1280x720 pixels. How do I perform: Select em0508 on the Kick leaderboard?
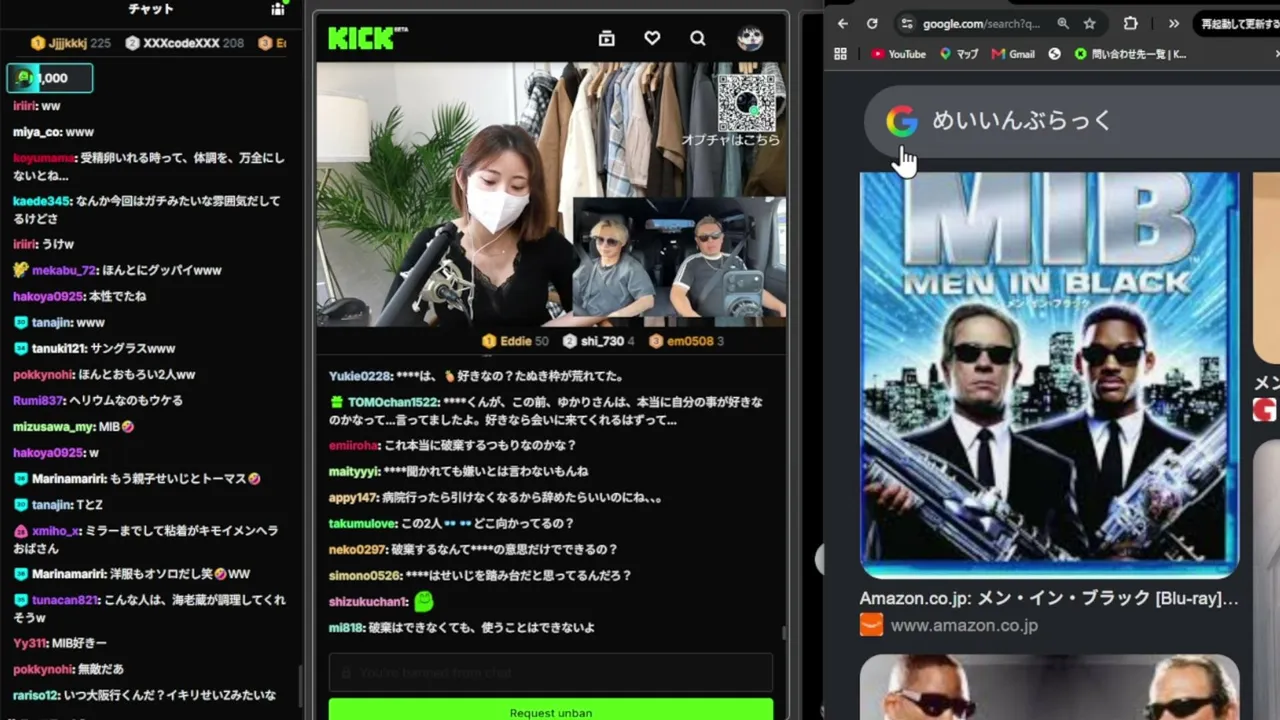[686, 341]
